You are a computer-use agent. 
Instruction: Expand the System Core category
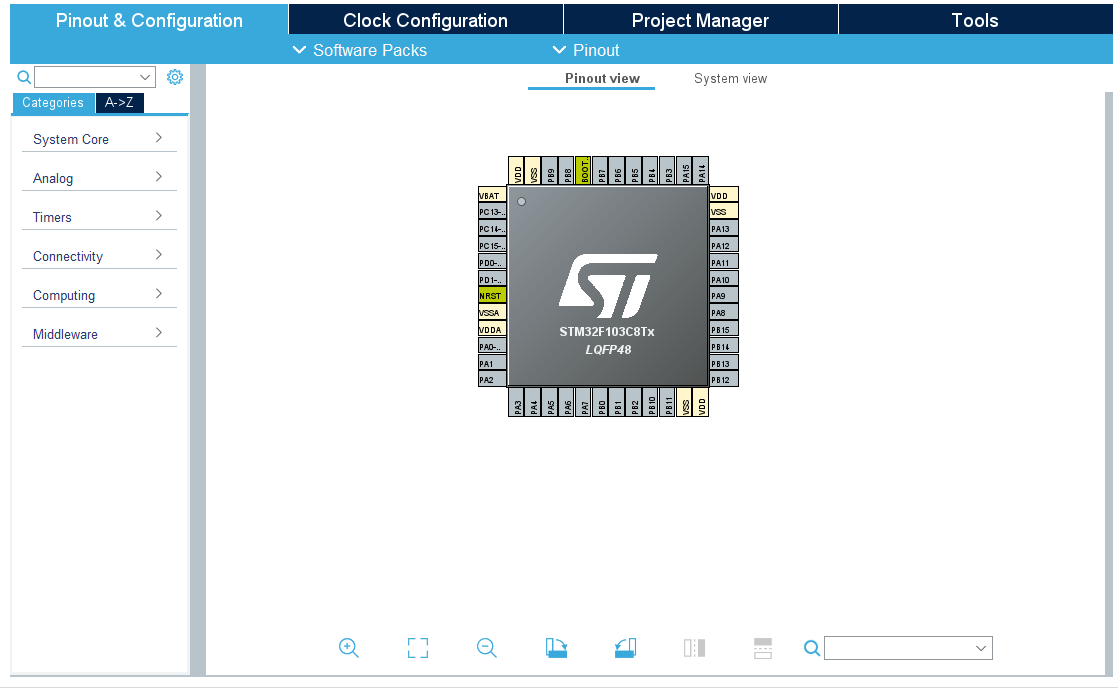point(98,139)
